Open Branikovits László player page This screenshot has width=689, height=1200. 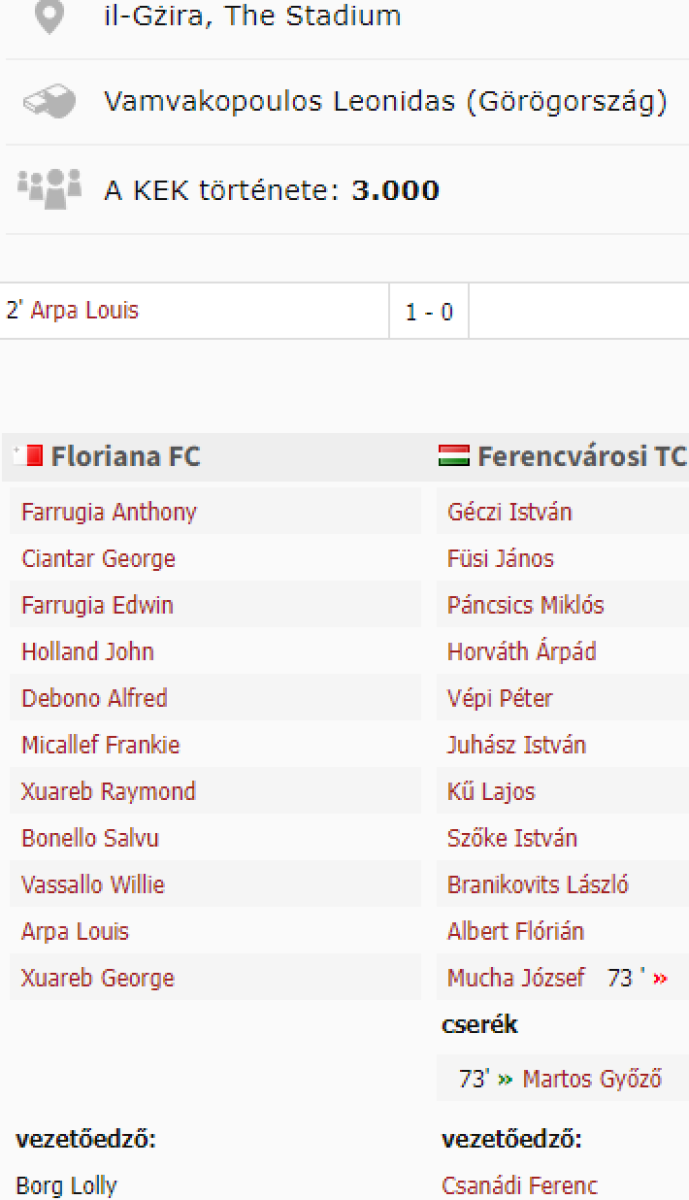point(538,885)
